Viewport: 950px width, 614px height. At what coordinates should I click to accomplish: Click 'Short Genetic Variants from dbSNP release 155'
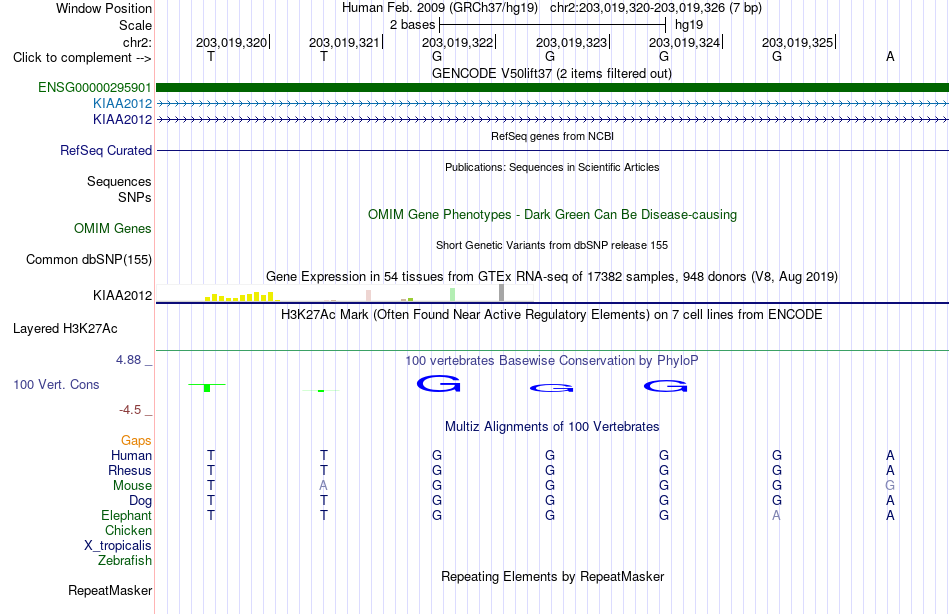tap(551, 245)
